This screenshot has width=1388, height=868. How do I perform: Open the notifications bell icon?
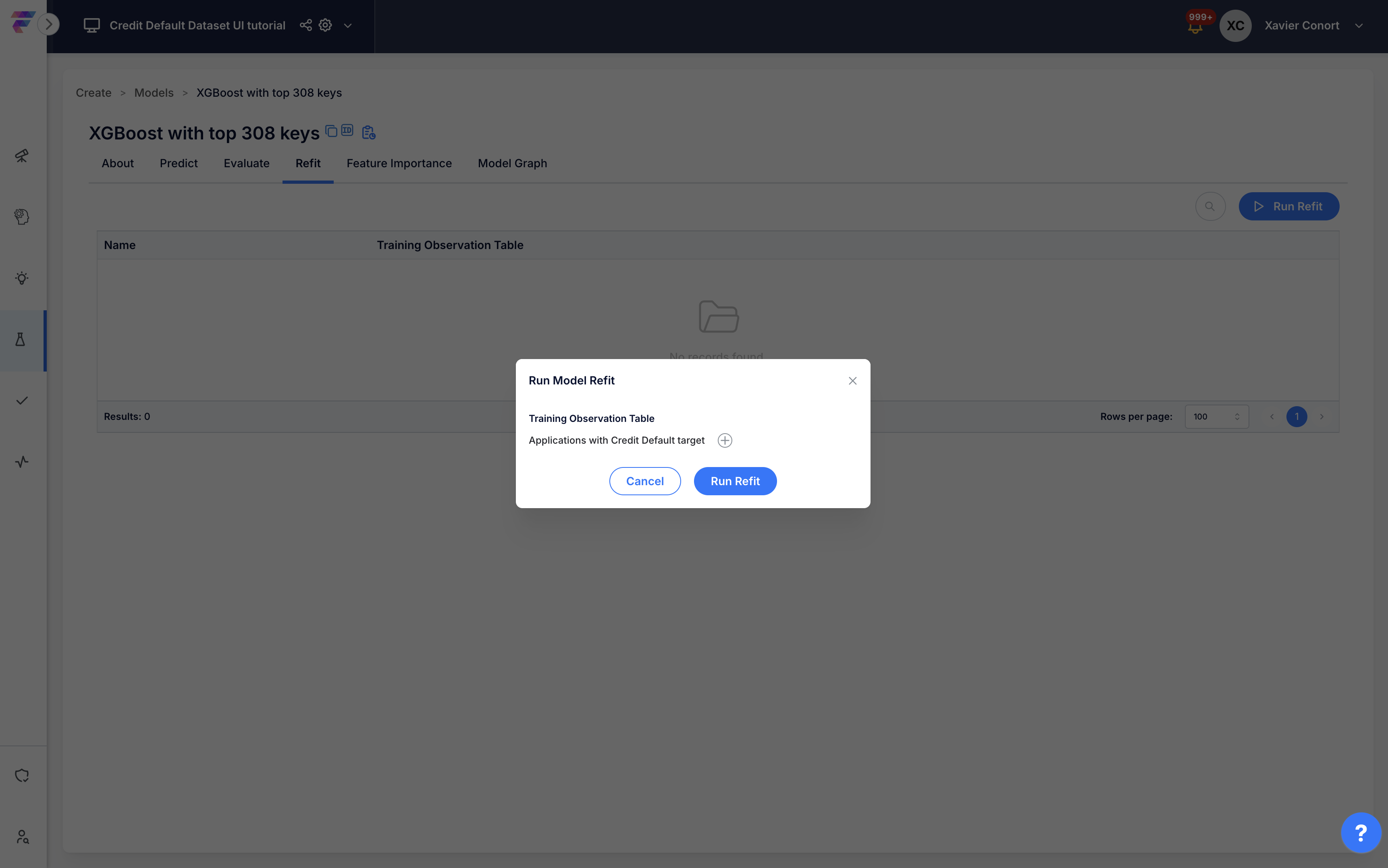click(x=1195, y=27)
